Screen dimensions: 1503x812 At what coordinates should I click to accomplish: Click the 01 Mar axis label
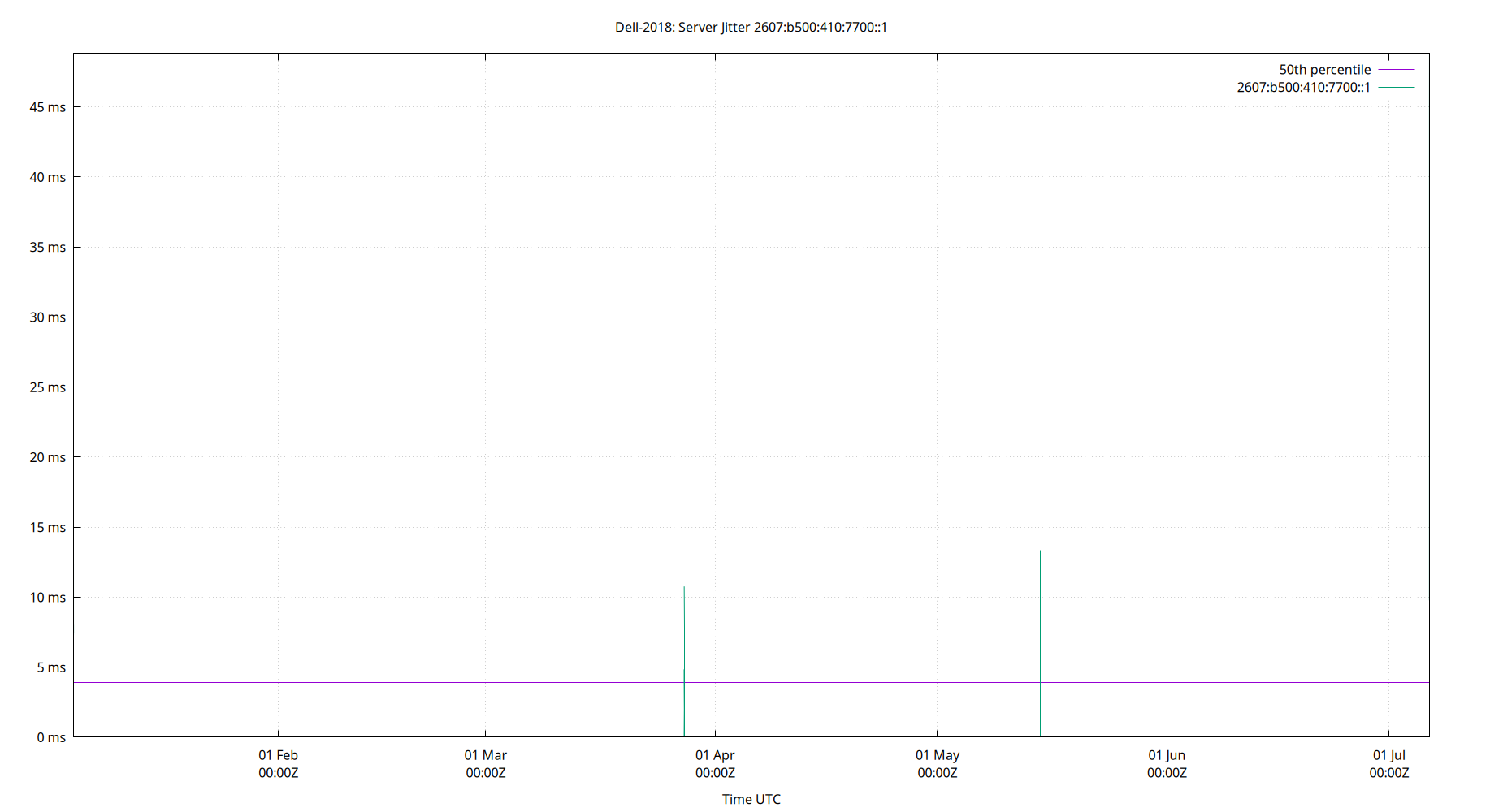[x=485, y=755]
